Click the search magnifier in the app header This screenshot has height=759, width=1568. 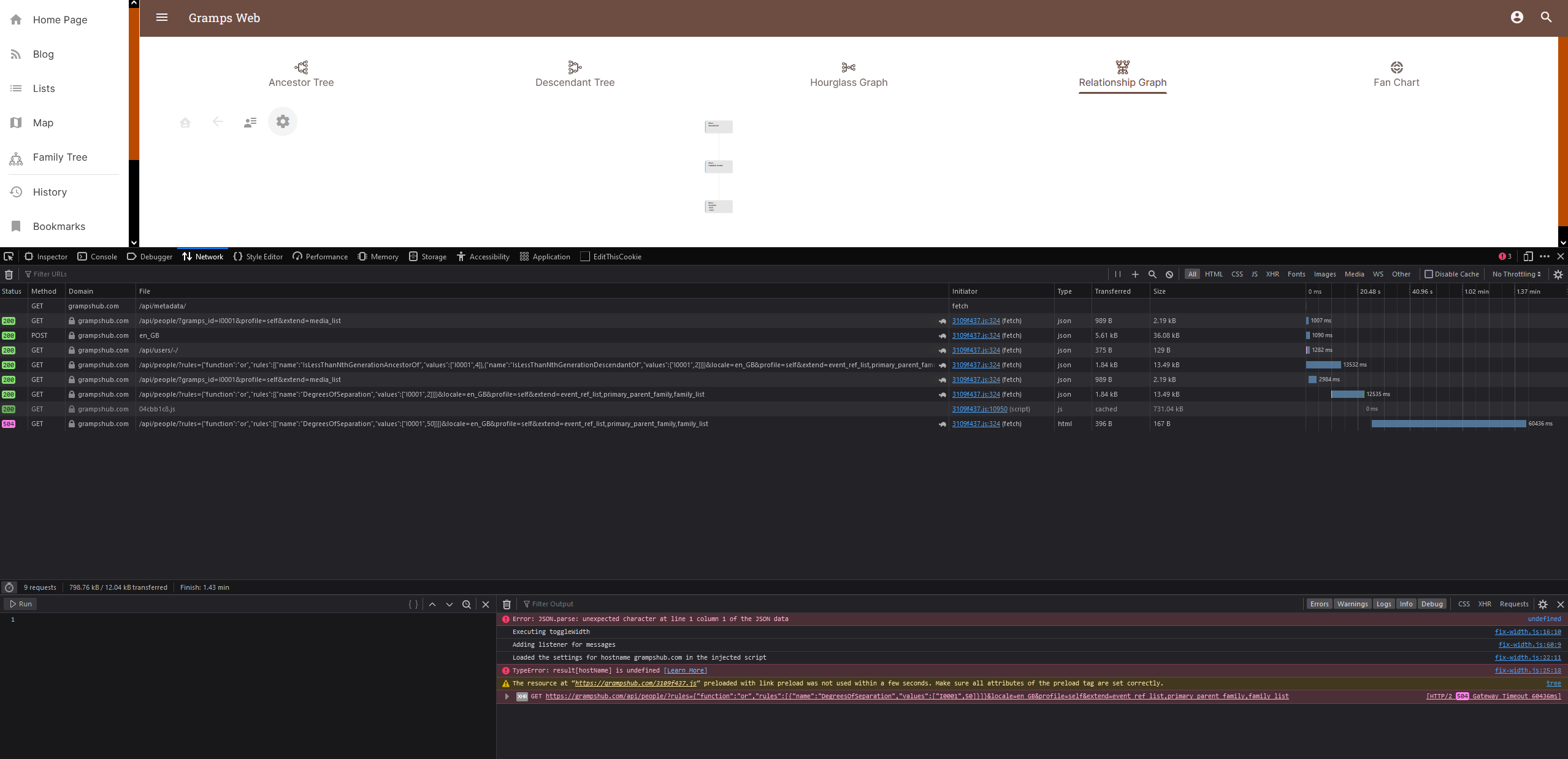[x=1546, y=18]
